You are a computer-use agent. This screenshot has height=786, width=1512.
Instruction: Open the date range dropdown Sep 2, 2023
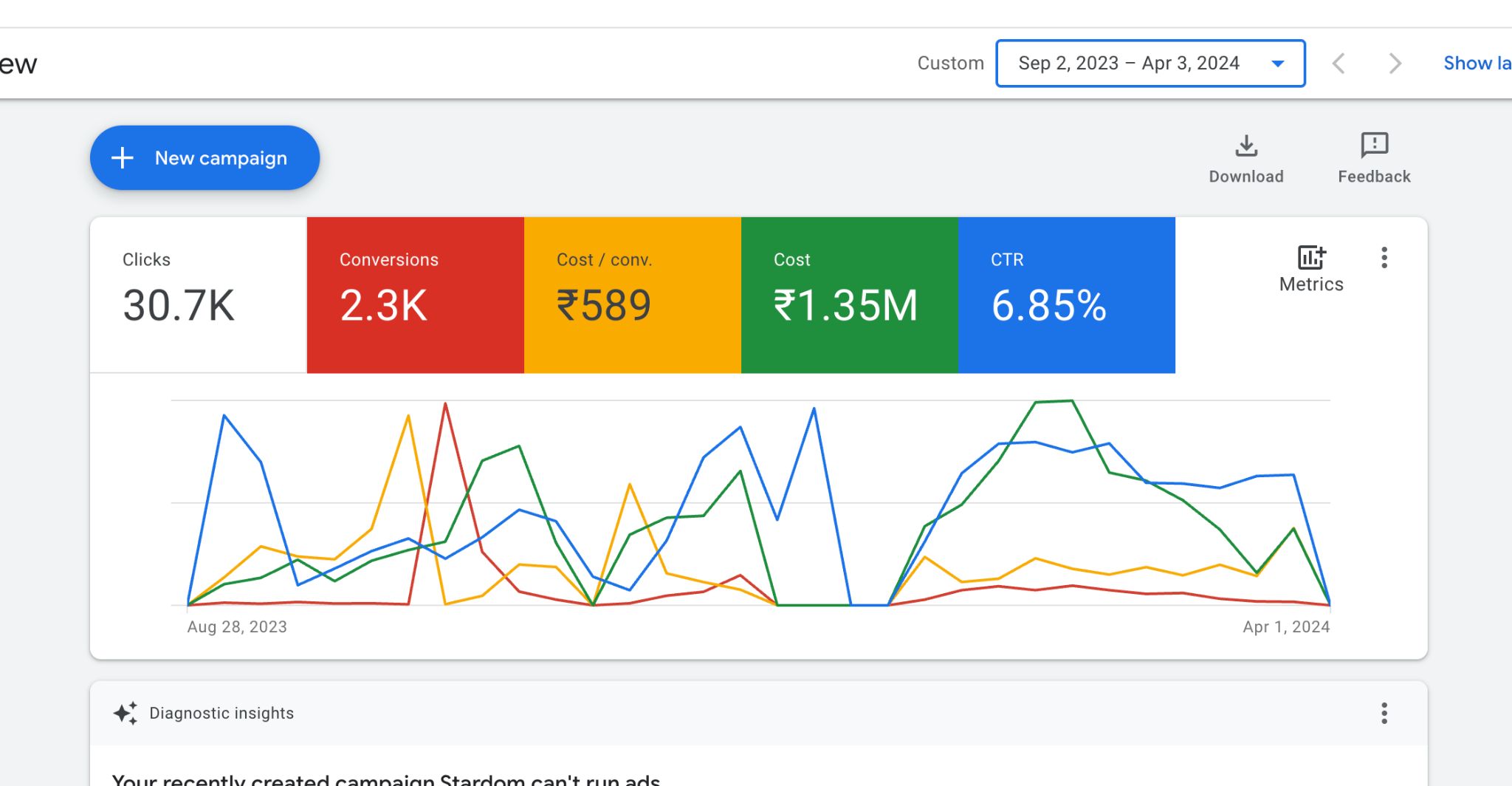pos(1150,64)
